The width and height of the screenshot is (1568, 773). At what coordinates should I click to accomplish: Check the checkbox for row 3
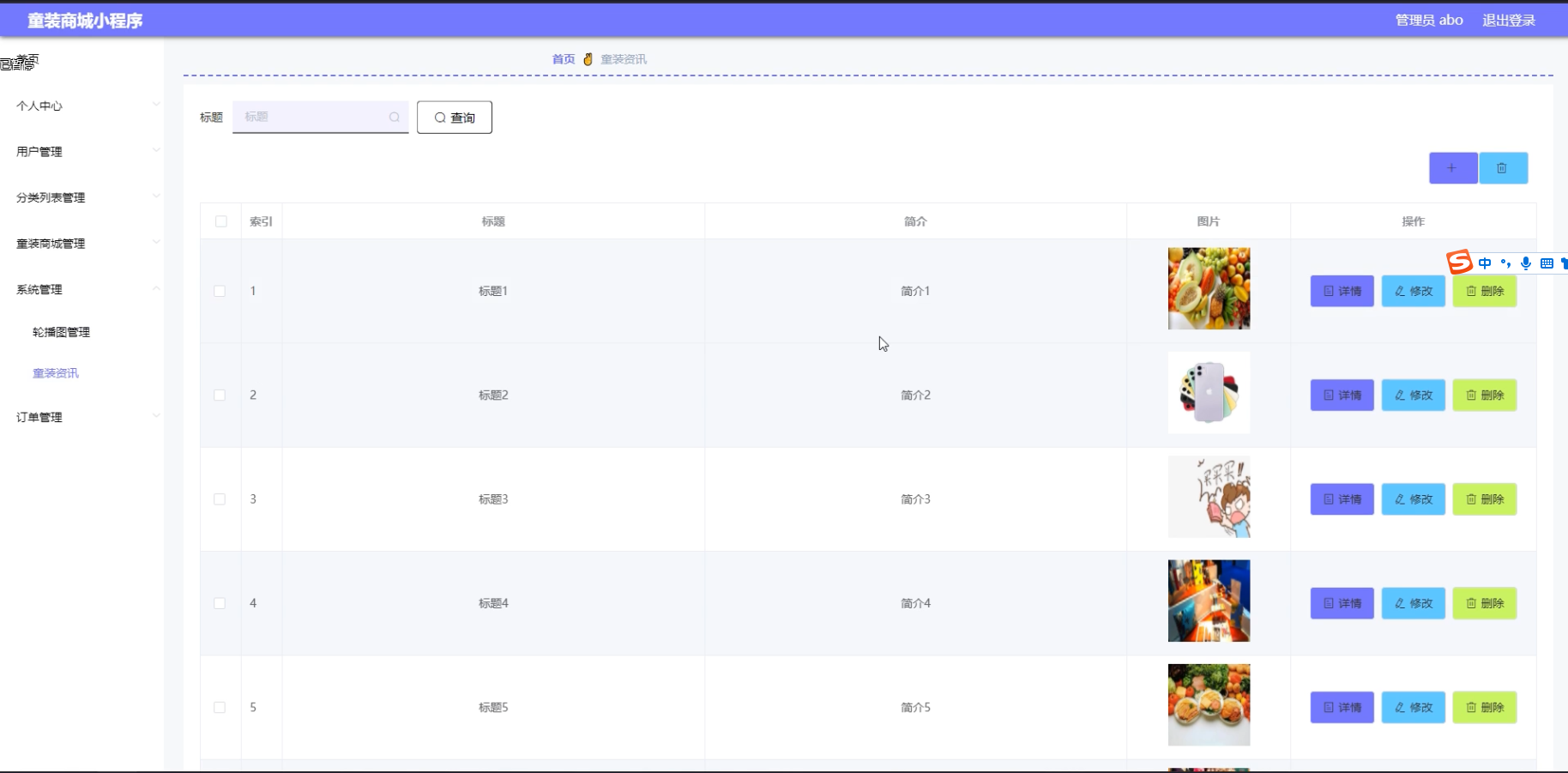(x=220, y=499)
